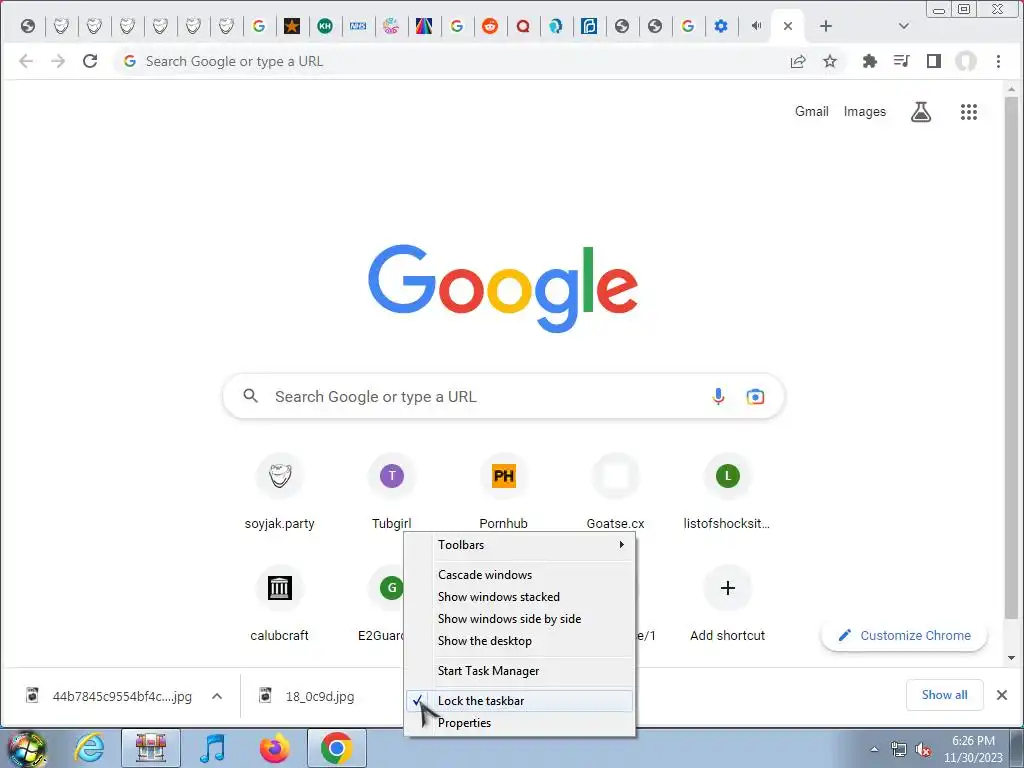Open the Tubgirl shortcut tile
Image resolution: width=1024 pixels, height=768 pixels.
pos(391,492)
